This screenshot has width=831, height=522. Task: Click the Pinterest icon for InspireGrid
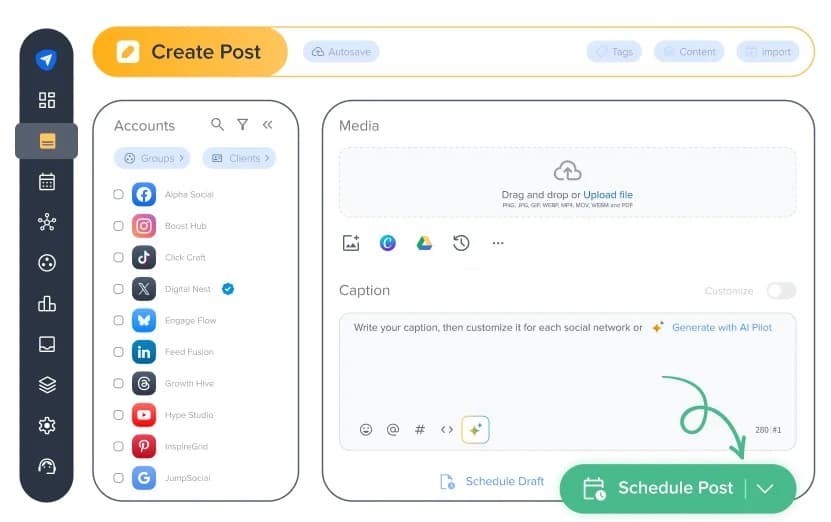(144, 446)
